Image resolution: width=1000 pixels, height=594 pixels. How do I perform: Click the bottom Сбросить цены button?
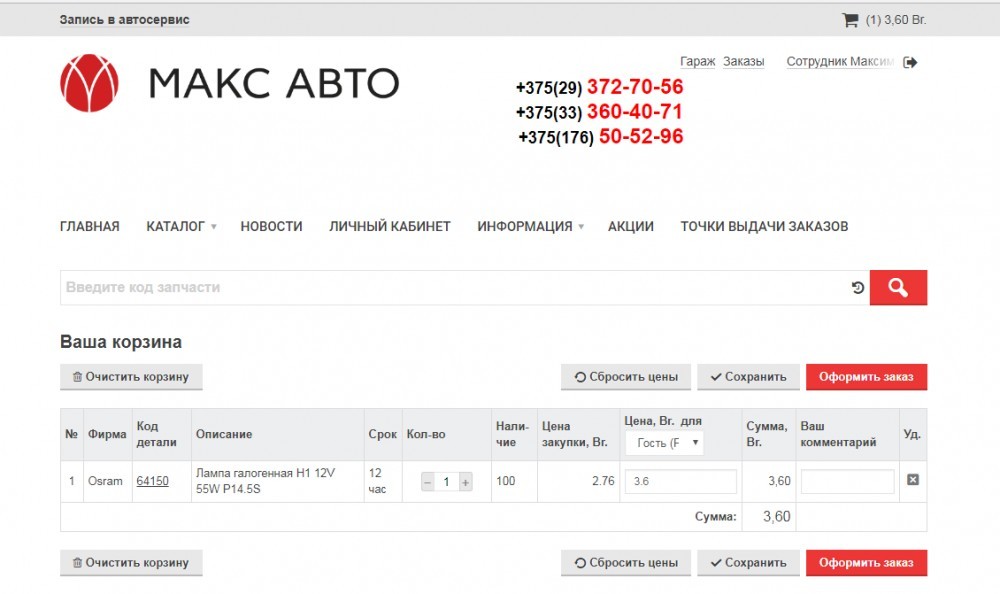tap(625, 563)
